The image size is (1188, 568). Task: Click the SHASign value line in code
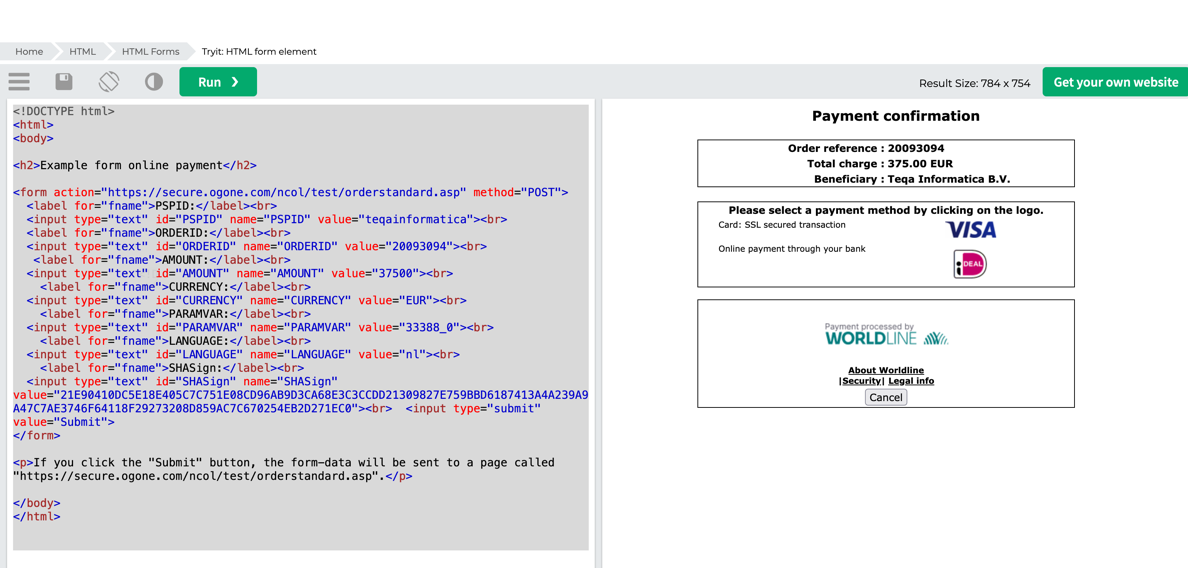pos(300,395)
